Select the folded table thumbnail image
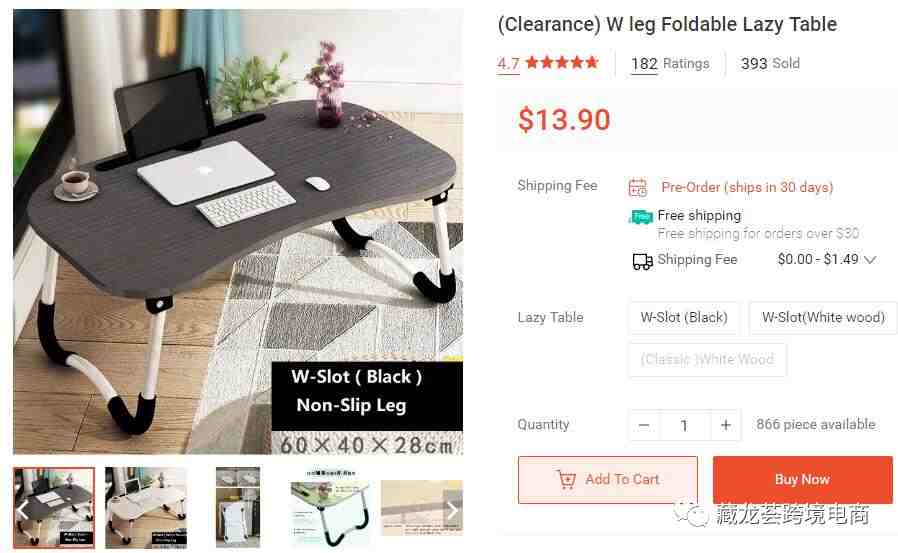898x553 pixels. [x=238, y=508]
